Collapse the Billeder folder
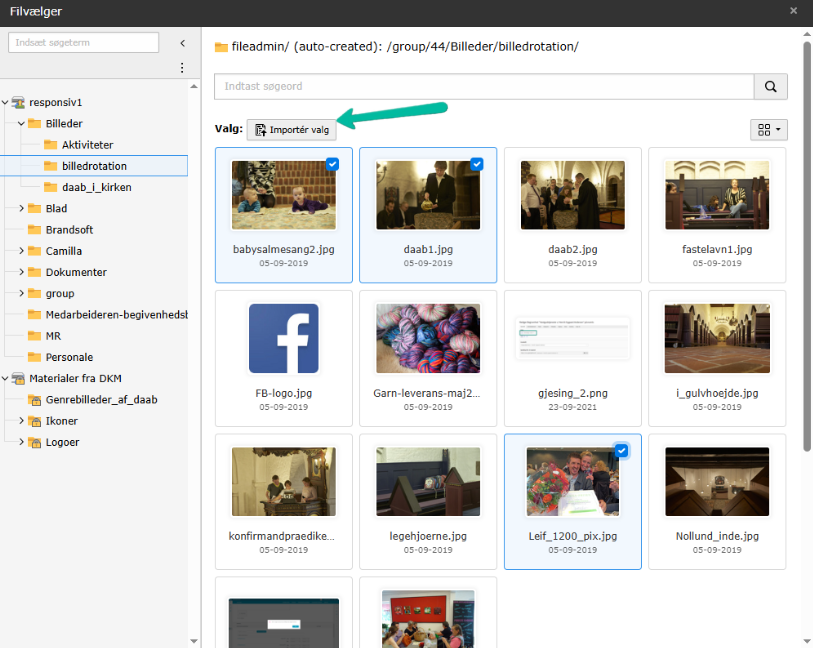 (21, 124)
